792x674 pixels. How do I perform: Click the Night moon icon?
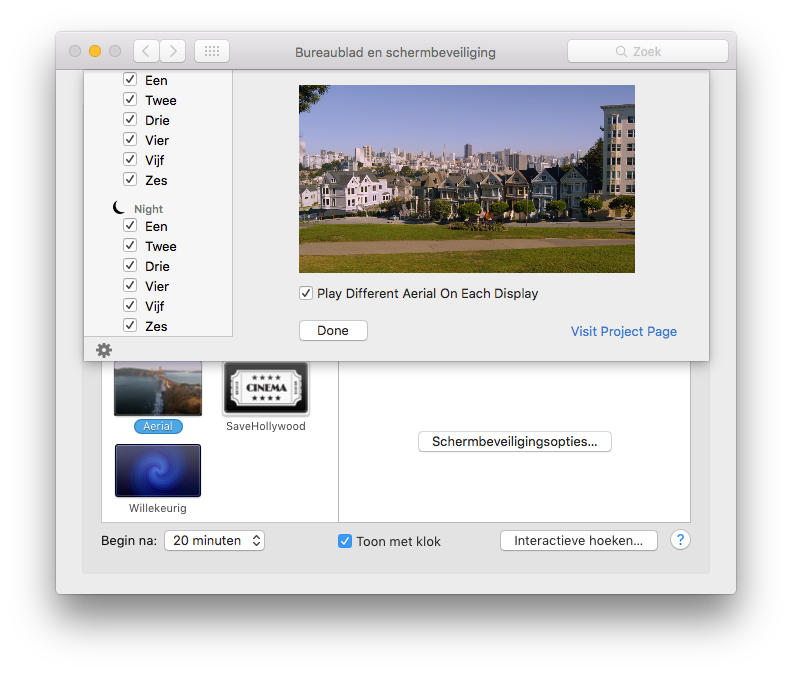[x=119, y=207]
